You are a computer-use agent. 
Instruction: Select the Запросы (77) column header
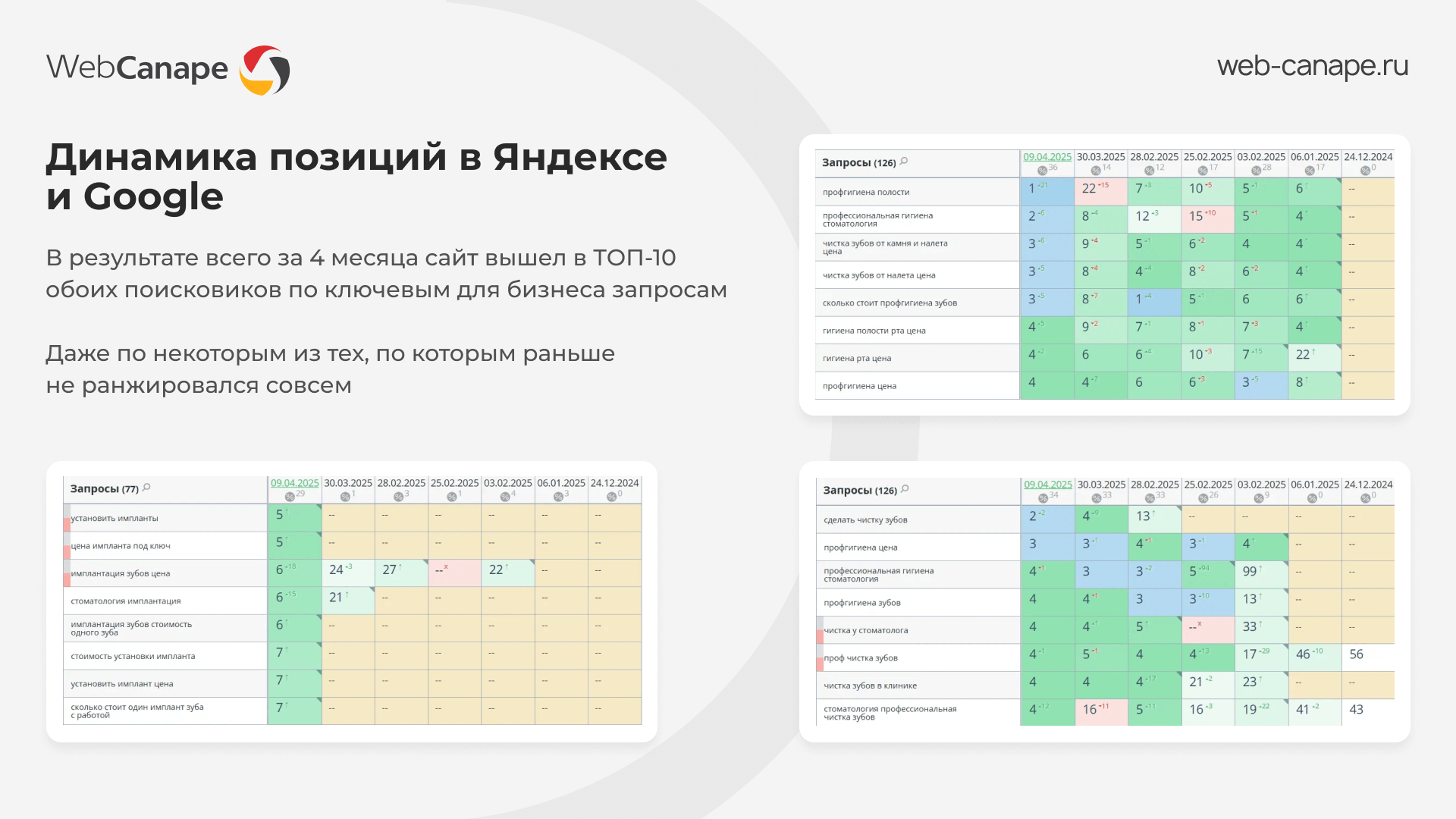(105, 489)
